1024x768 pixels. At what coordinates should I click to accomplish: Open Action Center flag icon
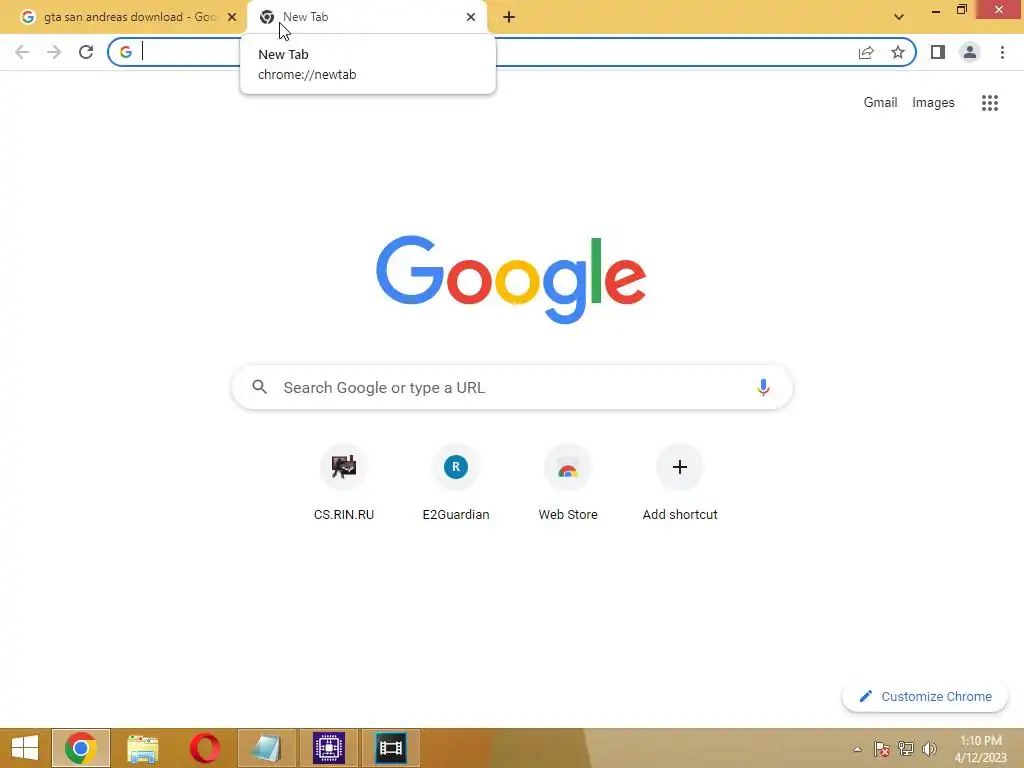(x=882, y=749)
